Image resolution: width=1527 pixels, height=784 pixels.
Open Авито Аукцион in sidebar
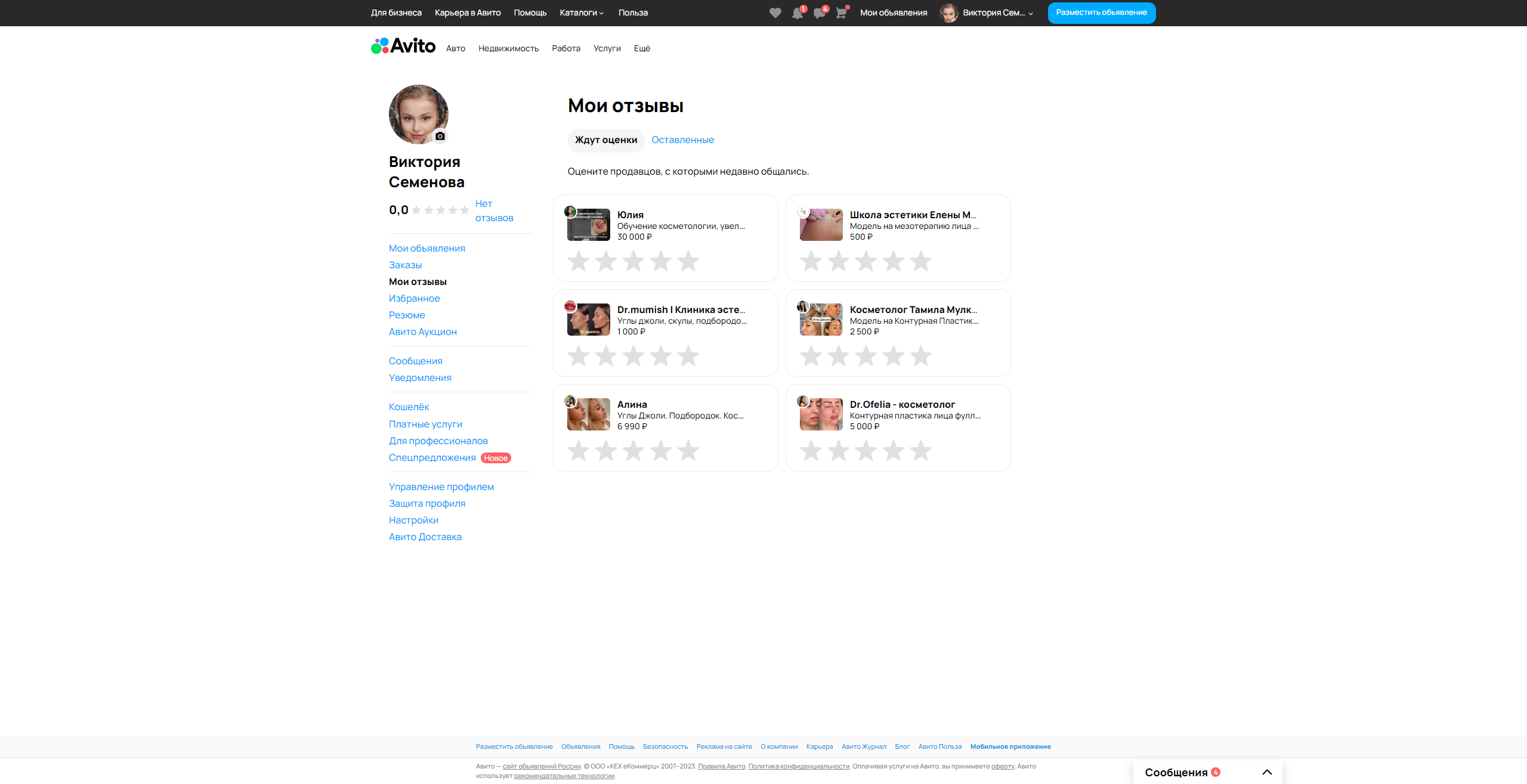point(423,331)
